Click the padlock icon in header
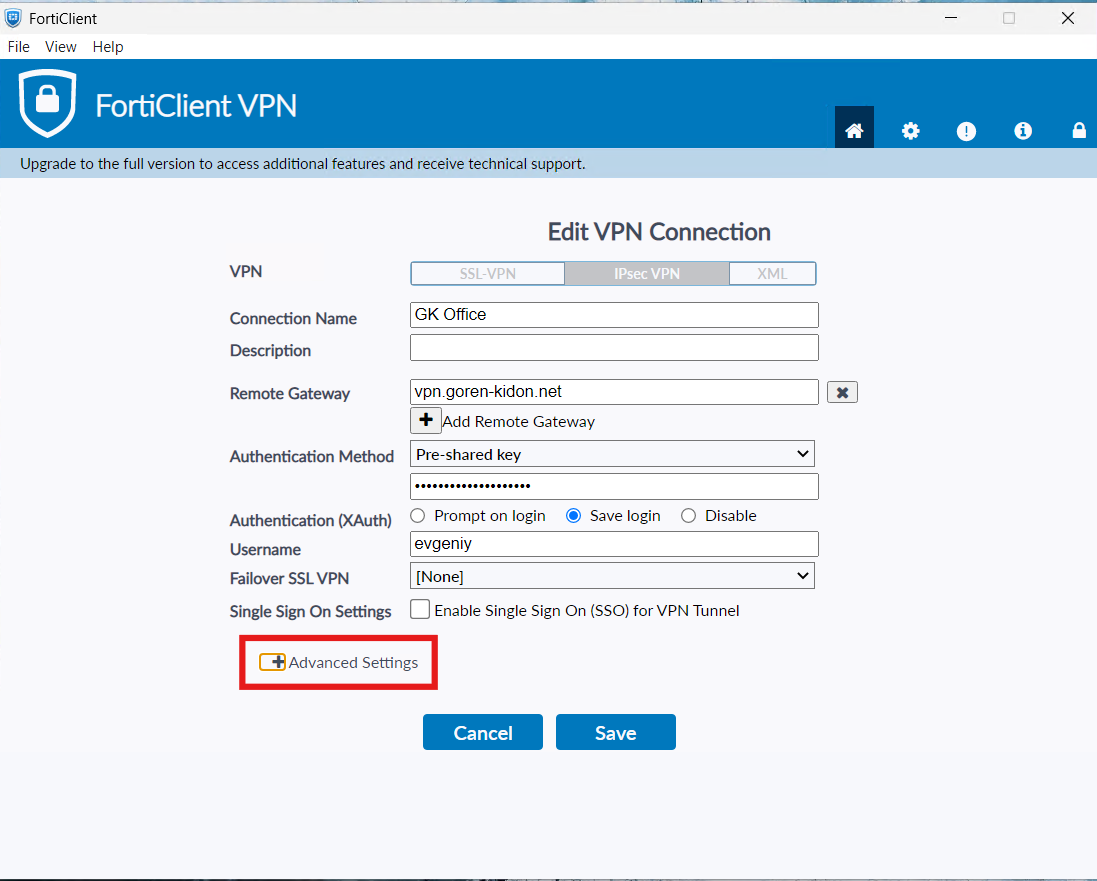 [1079, 130]
